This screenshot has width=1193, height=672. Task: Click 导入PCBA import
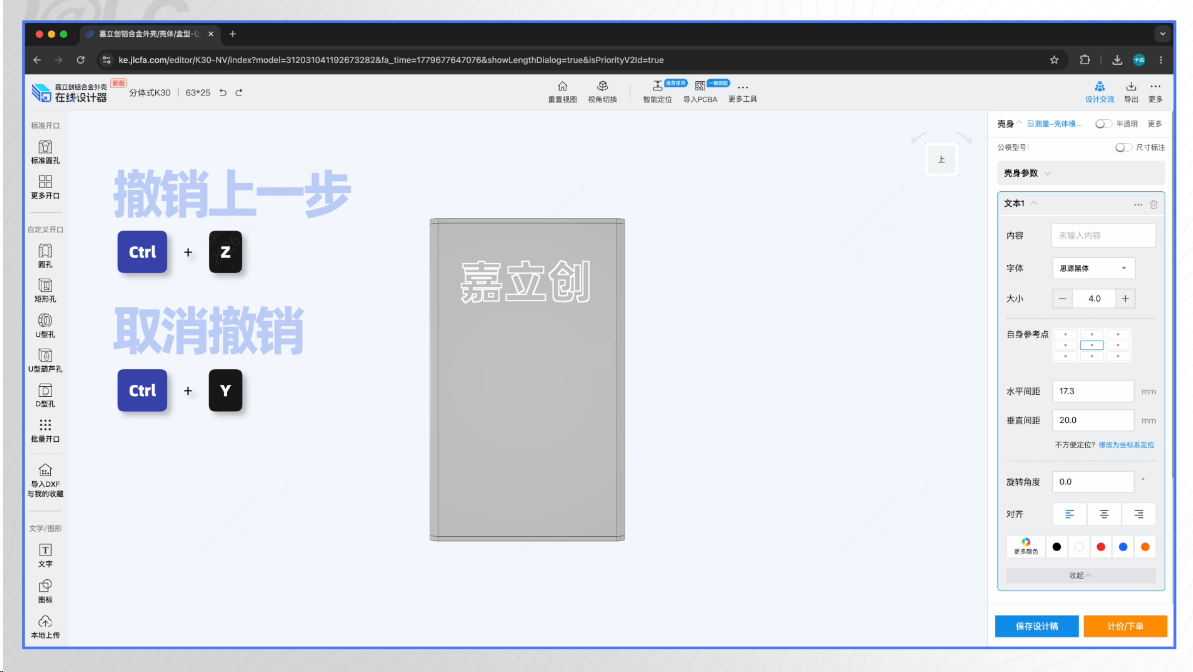coord(700,92)
